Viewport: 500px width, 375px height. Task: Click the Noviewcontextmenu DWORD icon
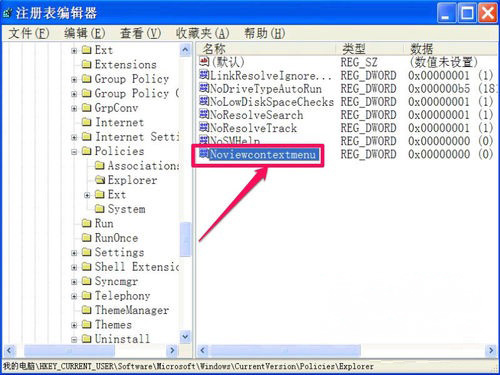click(x=204, y=154)
